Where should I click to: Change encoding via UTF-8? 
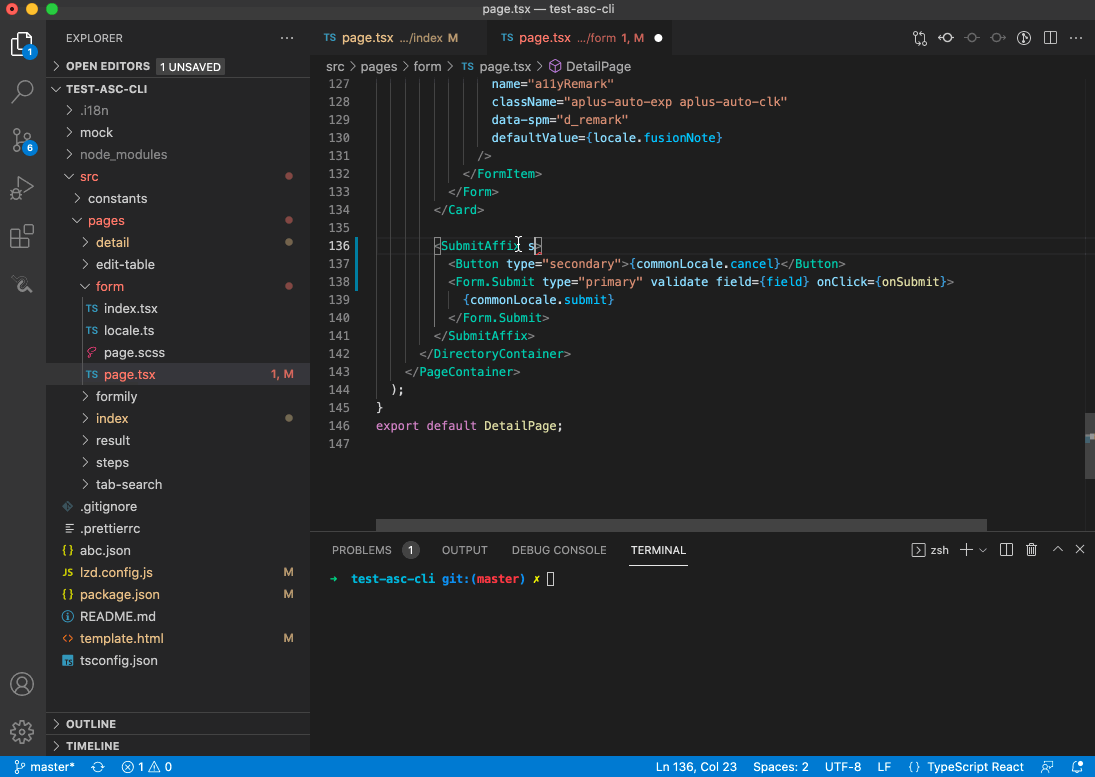coord(843,767)
